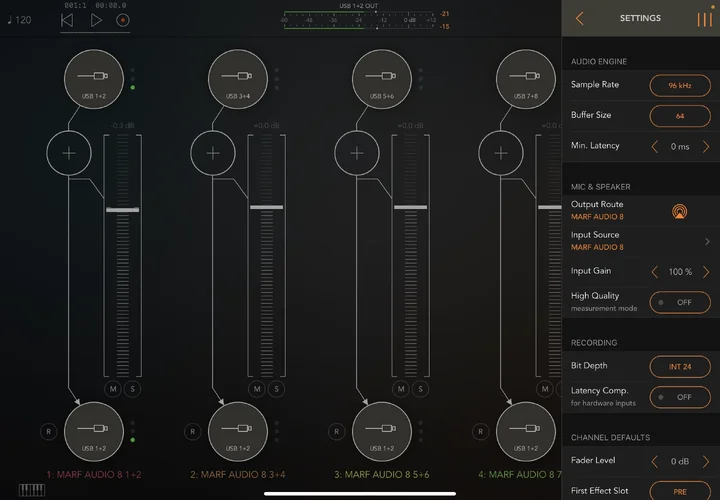Solo channel 2 with the S button
This screenshot has height=500, width=720.
276,389
